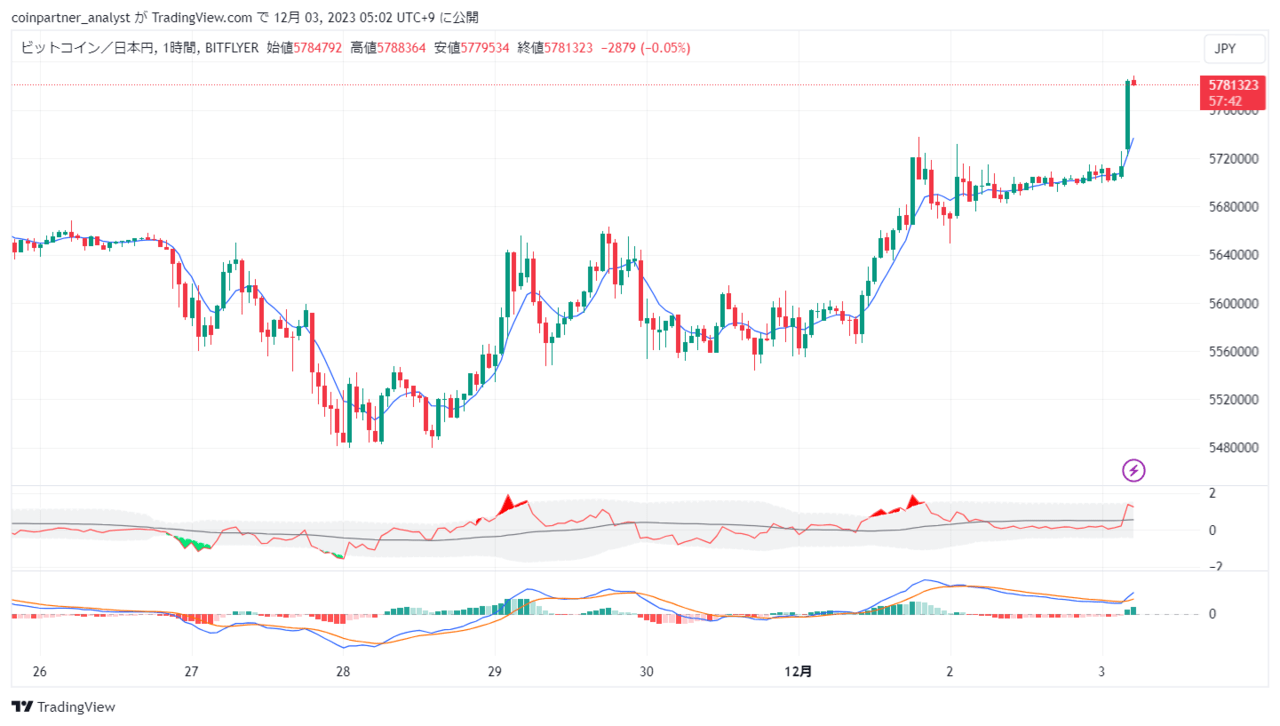Click the ビットコイン／日本円 symbol title
The height and width of the screenshot is (726, 1280).
click(x=86, y=48)
